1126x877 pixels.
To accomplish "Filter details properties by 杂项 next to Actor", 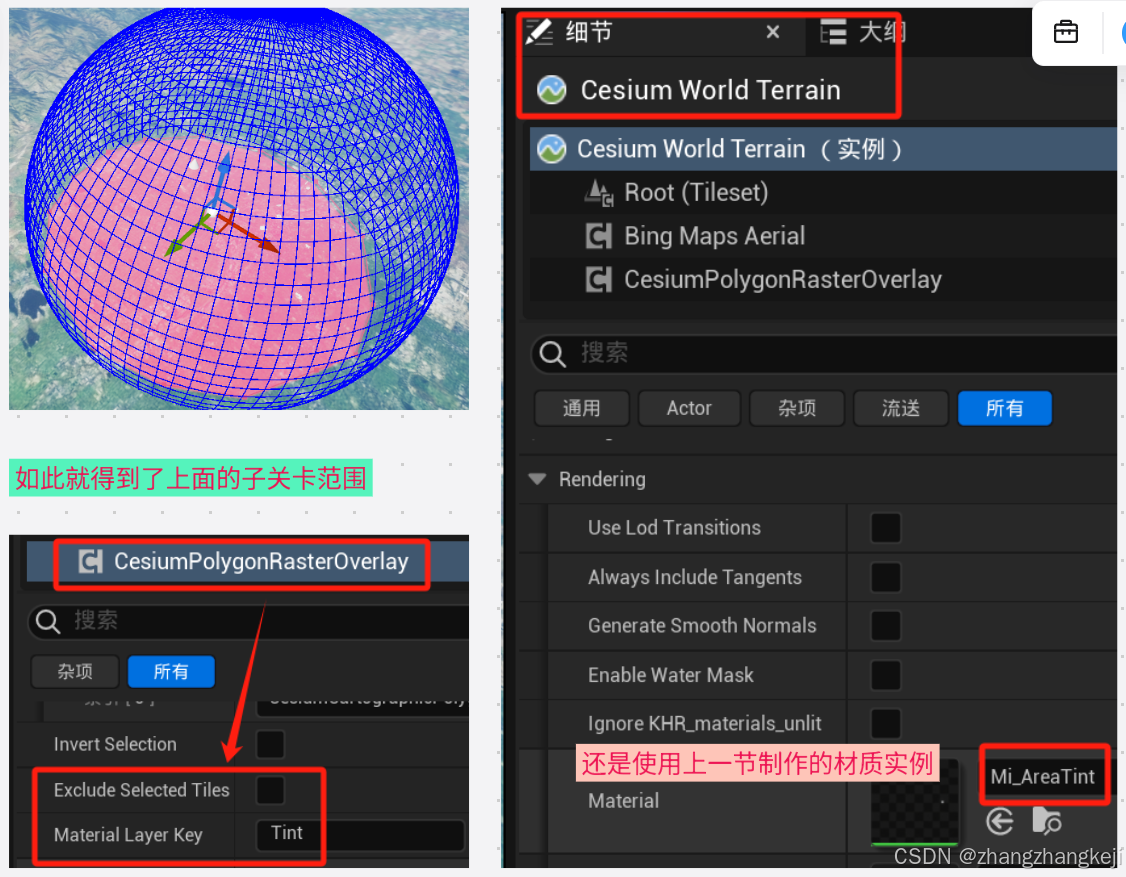I will (797, 408).
